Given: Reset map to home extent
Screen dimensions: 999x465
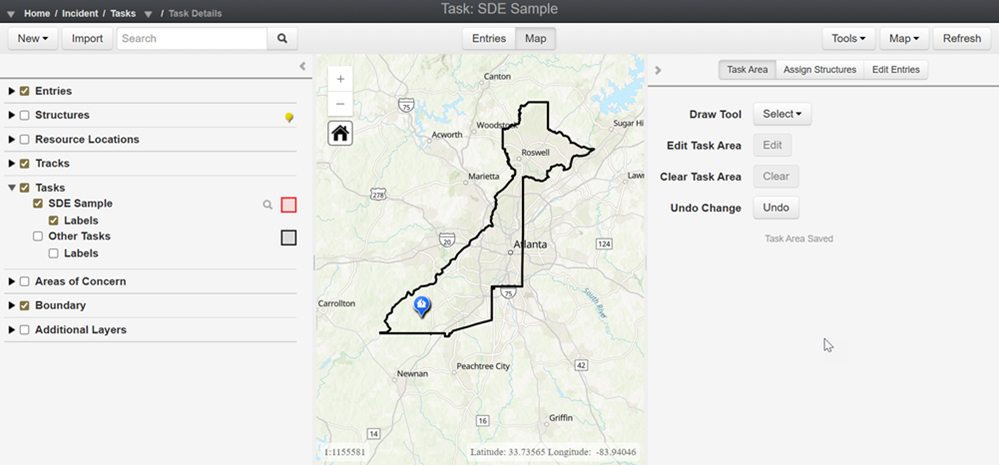Looking at the screenshot, I should (340, 133).
